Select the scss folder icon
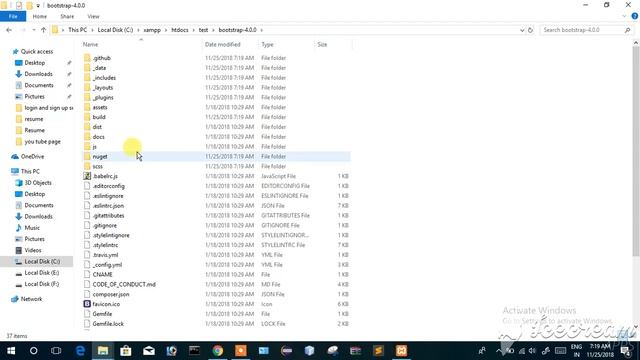This screenshot has width=640, height=360. pos(87,166)
